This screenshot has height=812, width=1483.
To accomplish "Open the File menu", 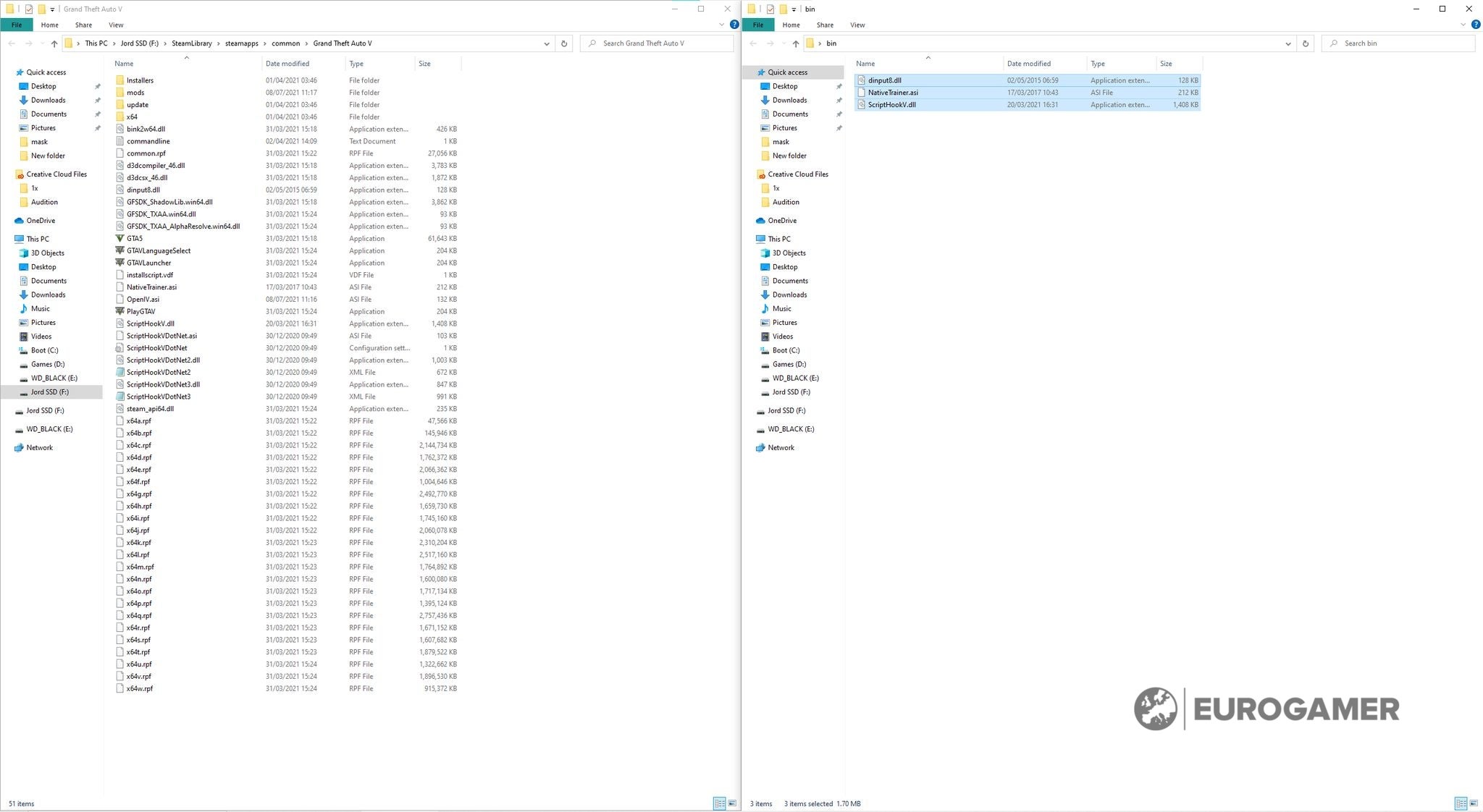I will point(16,24).
